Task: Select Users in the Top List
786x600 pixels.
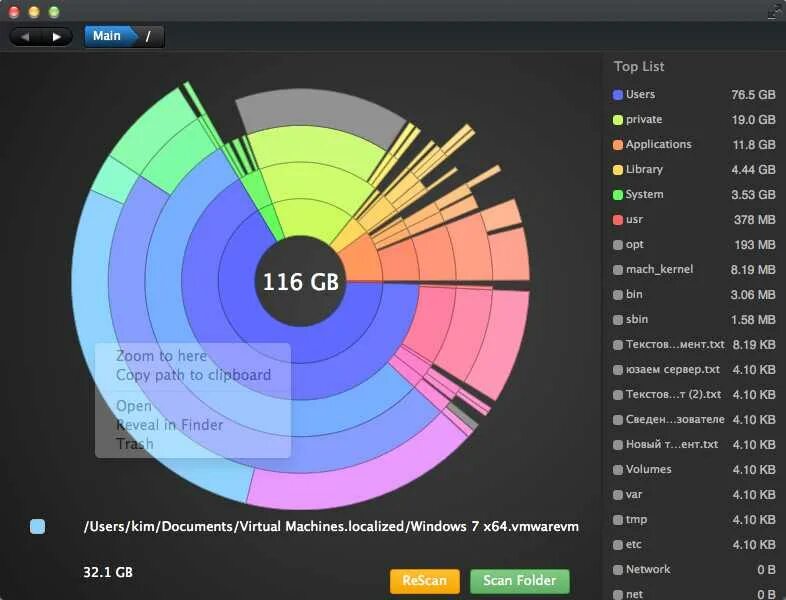Action: pos(694,94)
